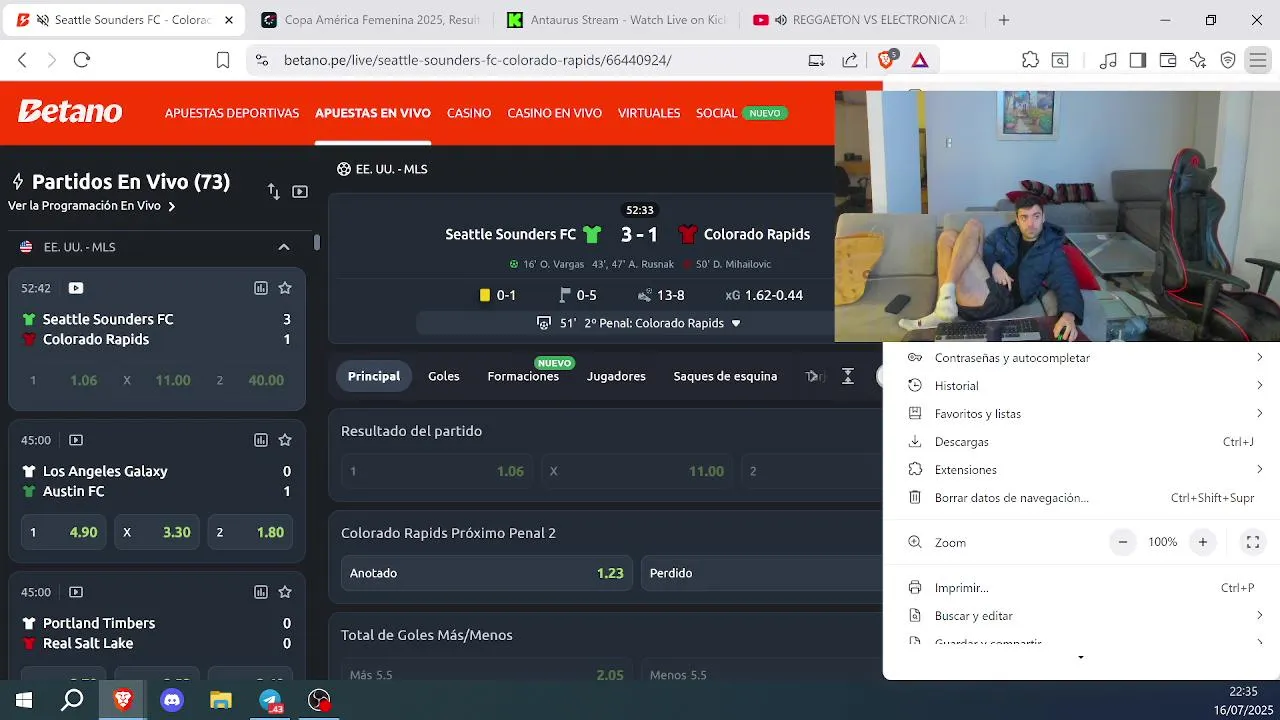Open VIRTUALES section
Screen dimensions: 1280x720
[x=649, y=113]
